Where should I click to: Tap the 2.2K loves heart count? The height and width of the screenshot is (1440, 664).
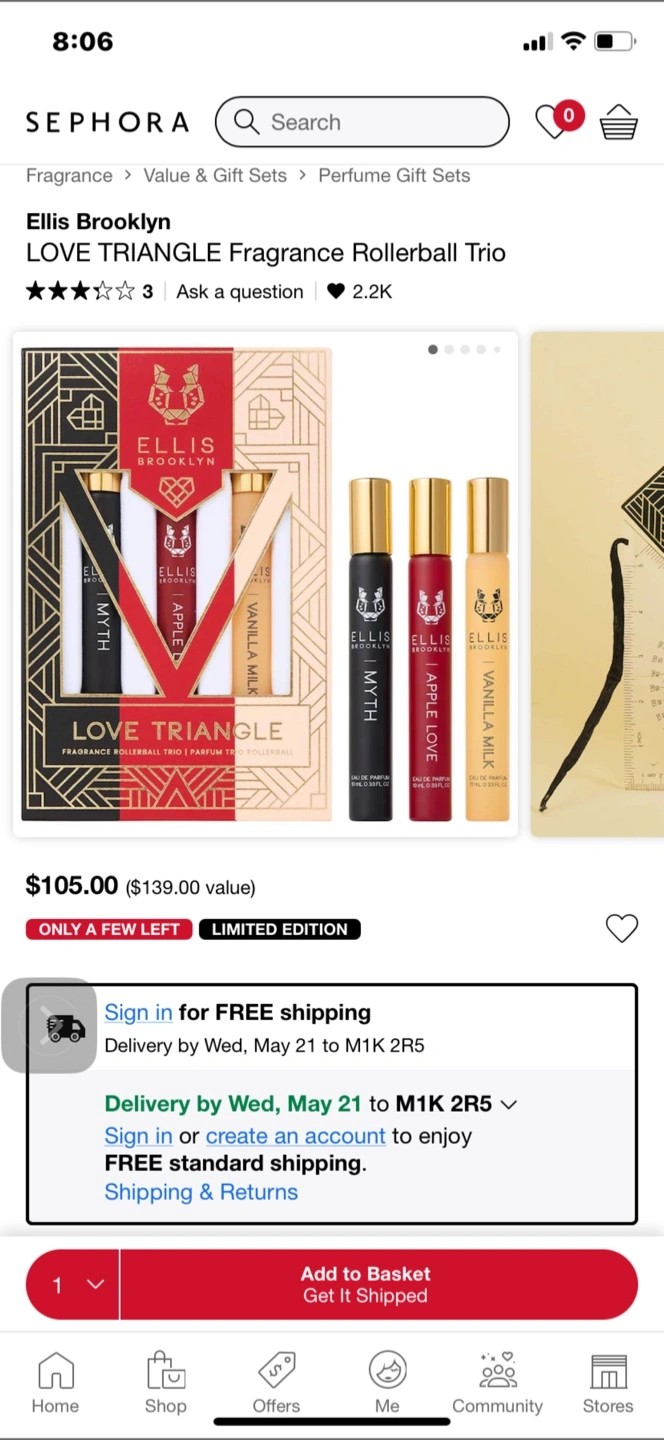(359, 291)
